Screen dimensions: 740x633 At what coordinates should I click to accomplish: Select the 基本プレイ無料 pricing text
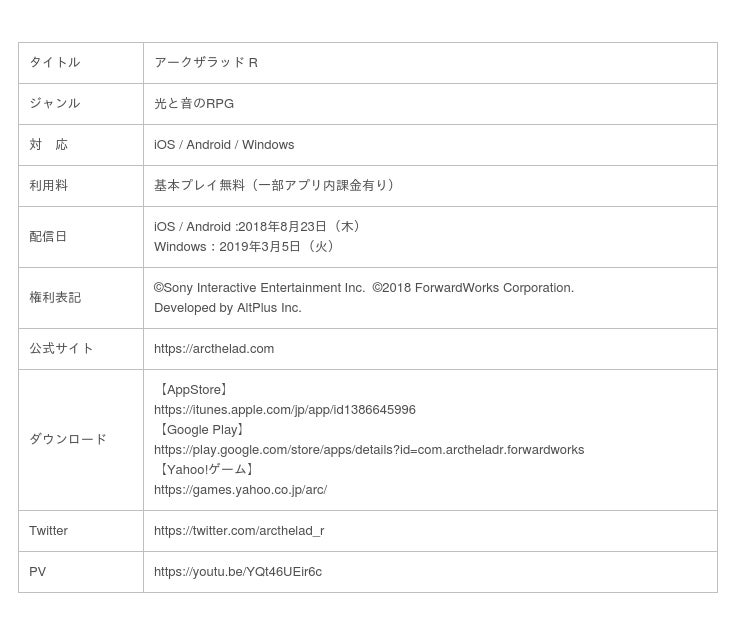coord(276,186)
